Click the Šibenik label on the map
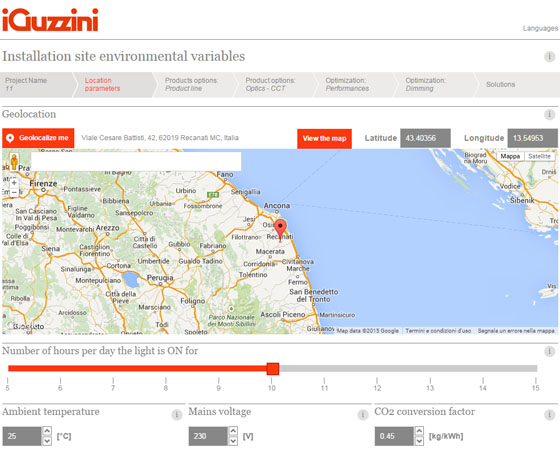 pos(522,200)
